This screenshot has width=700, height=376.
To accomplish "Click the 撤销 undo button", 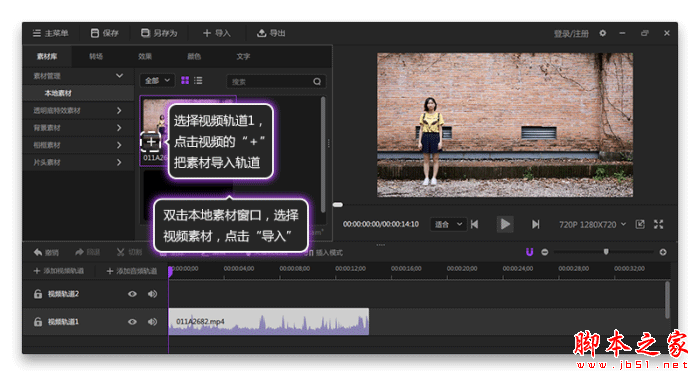I will (46, 253).
